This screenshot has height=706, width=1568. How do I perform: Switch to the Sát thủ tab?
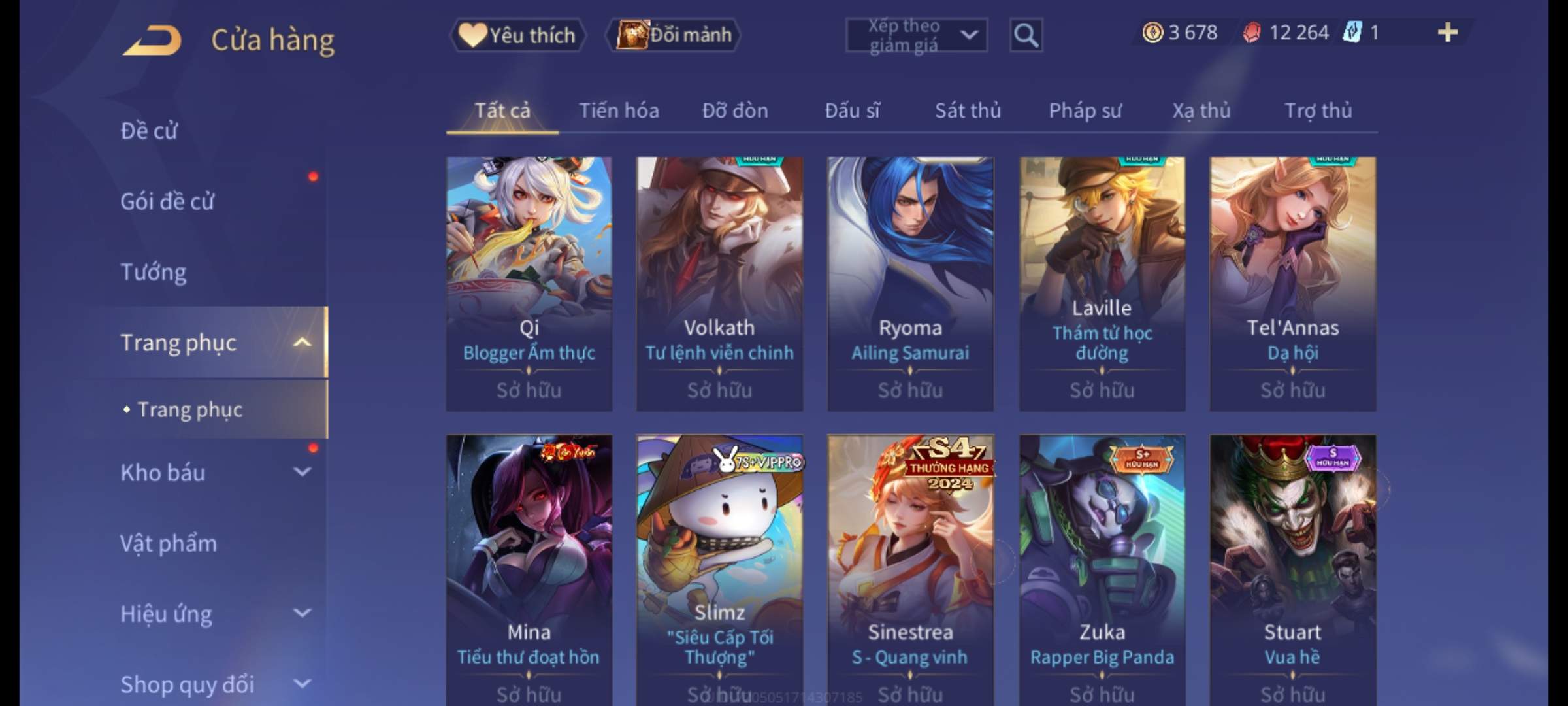[x=968, y=110]
